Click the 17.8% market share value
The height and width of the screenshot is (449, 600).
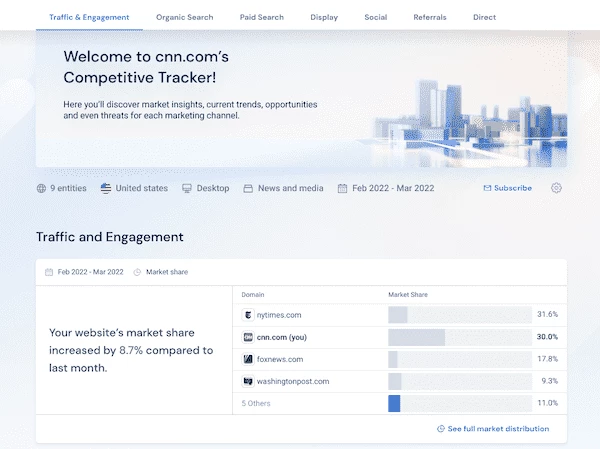point(548,359)
